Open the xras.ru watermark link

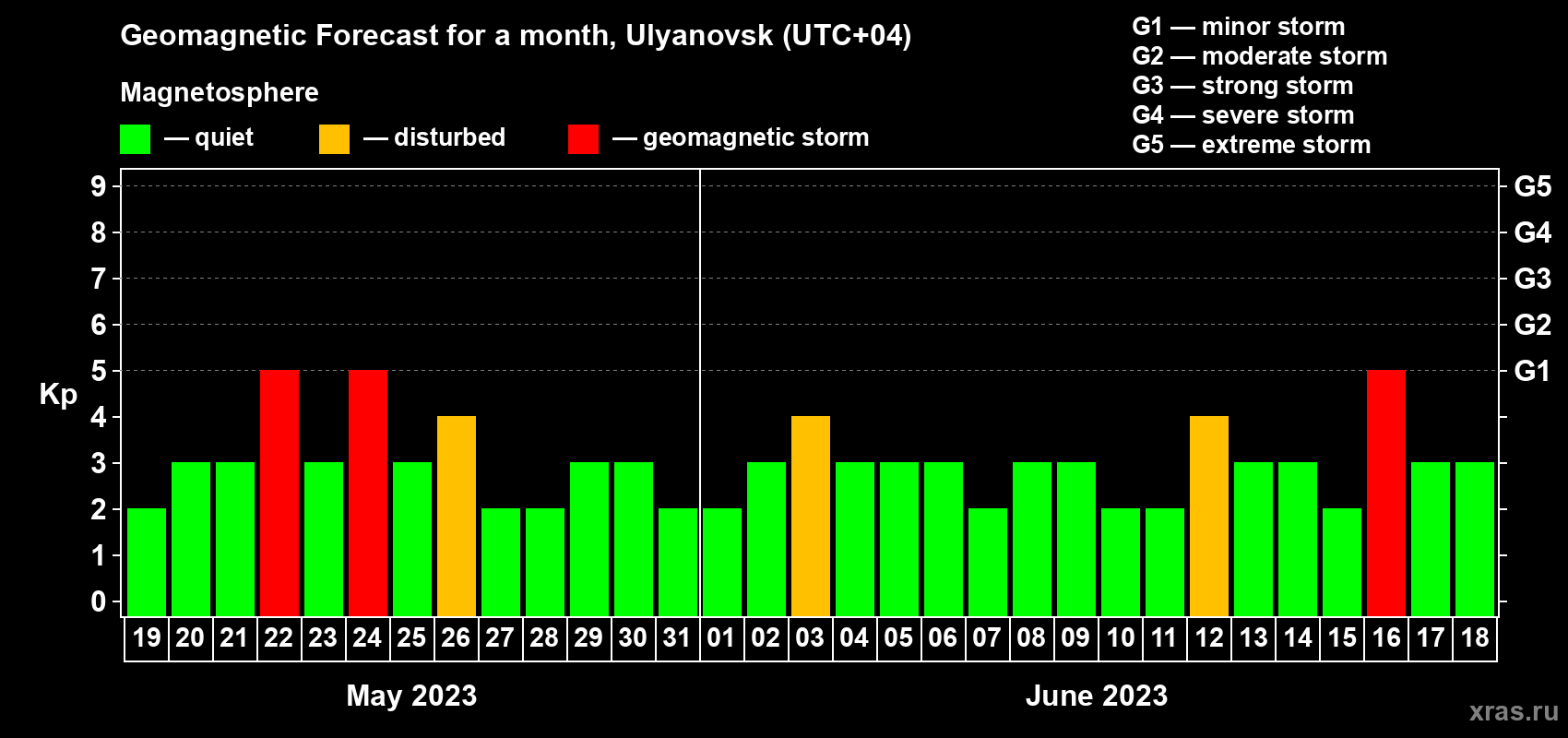[x=1514, y=711]
